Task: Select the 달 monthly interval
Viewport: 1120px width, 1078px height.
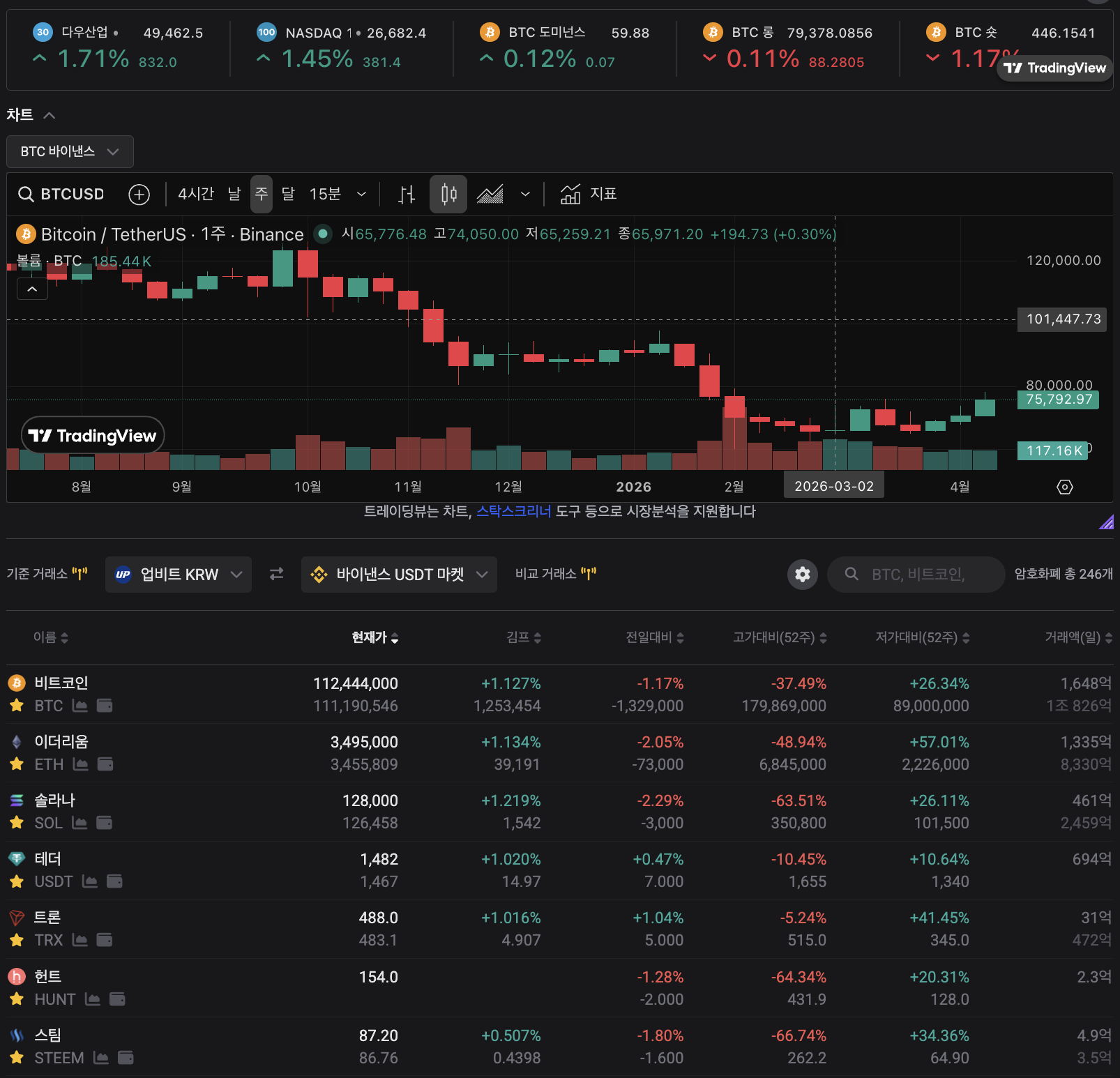Action: [288, 194]
